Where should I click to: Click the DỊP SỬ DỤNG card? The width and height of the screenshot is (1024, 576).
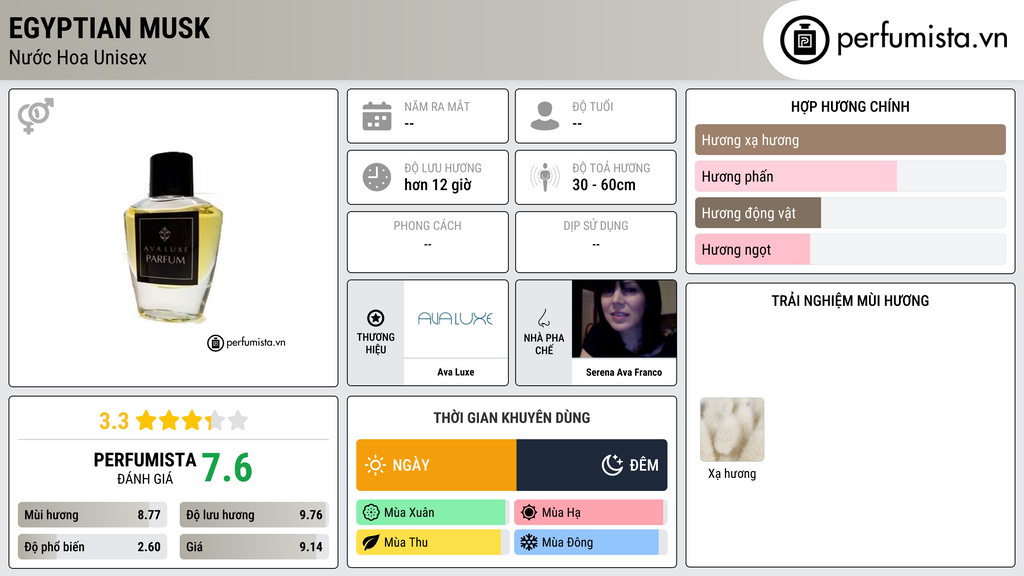596,242
